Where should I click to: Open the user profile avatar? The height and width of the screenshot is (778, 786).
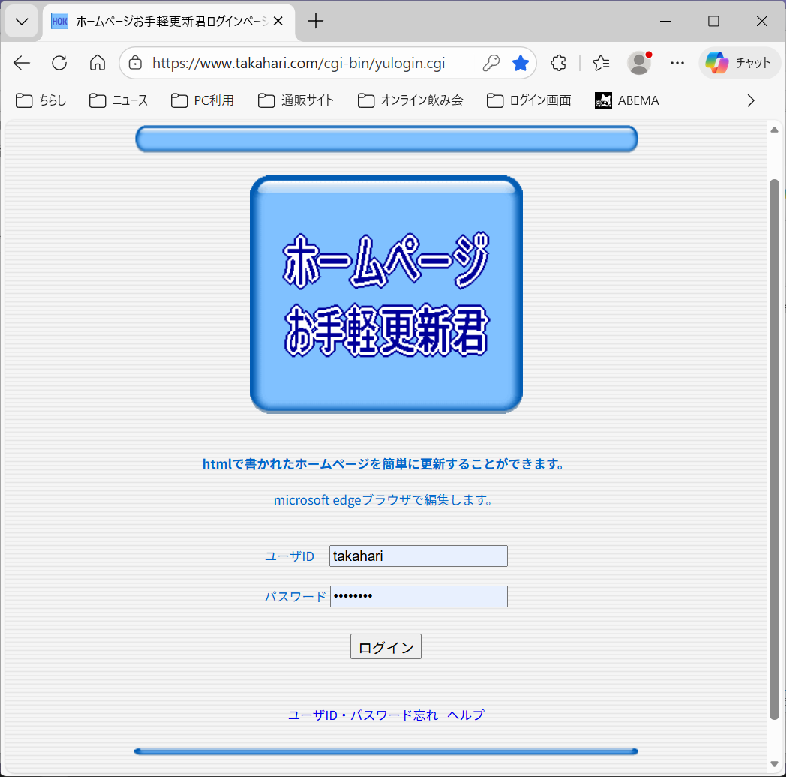[x=638, y=63]
